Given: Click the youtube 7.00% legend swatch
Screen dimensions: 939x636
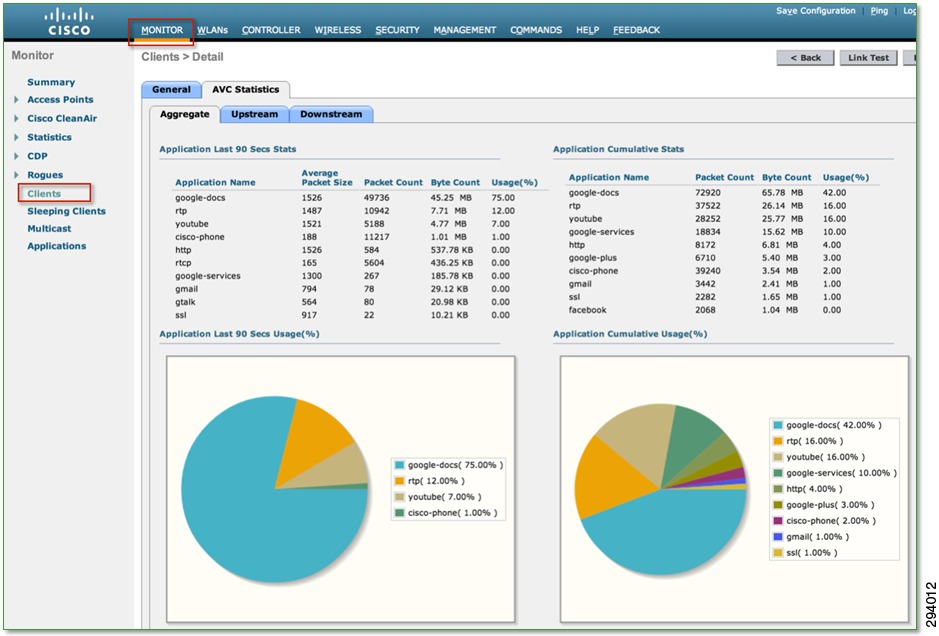Looking at the screenshot, I should tap(399, 497).
